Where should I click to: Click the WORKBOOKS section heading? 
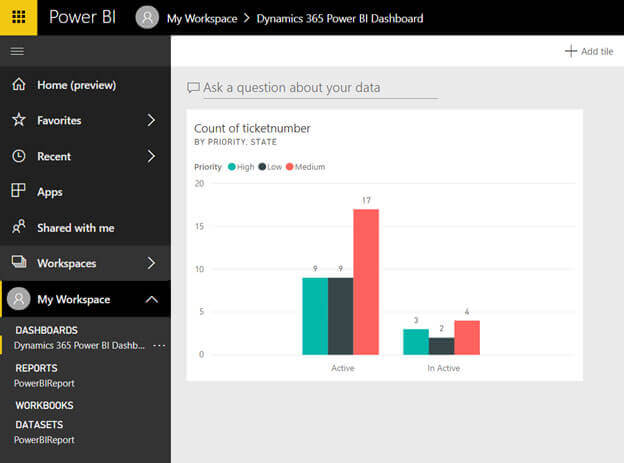(x=44, y=405)
